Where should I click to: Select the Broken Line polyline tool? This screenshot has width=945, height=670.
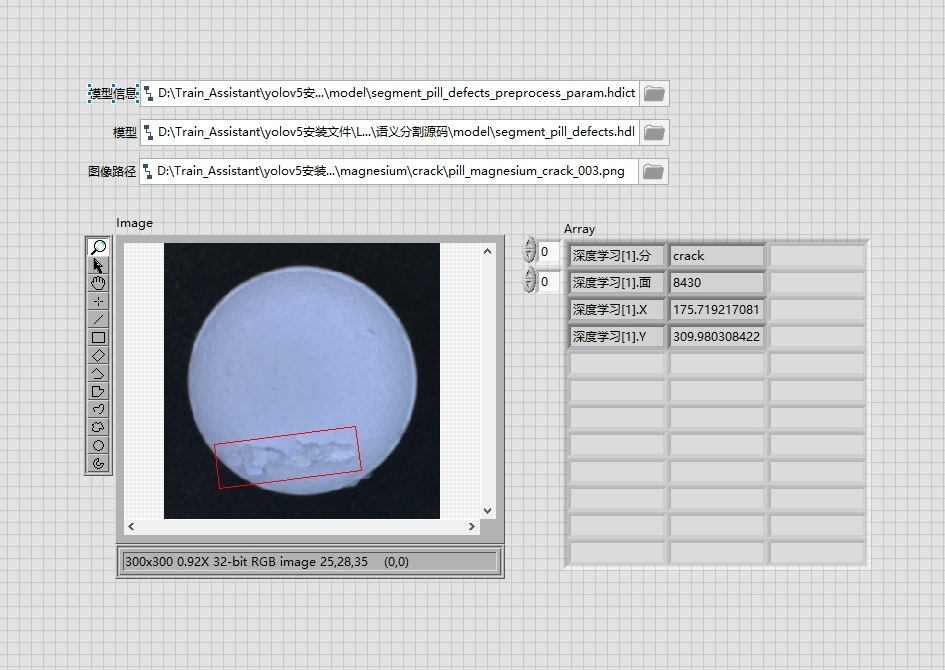[98, 374]
